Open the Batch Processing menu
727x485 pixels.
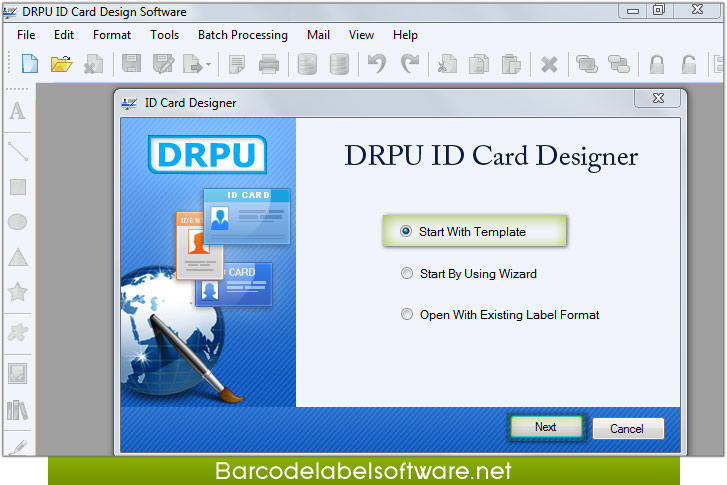point(242,35)
